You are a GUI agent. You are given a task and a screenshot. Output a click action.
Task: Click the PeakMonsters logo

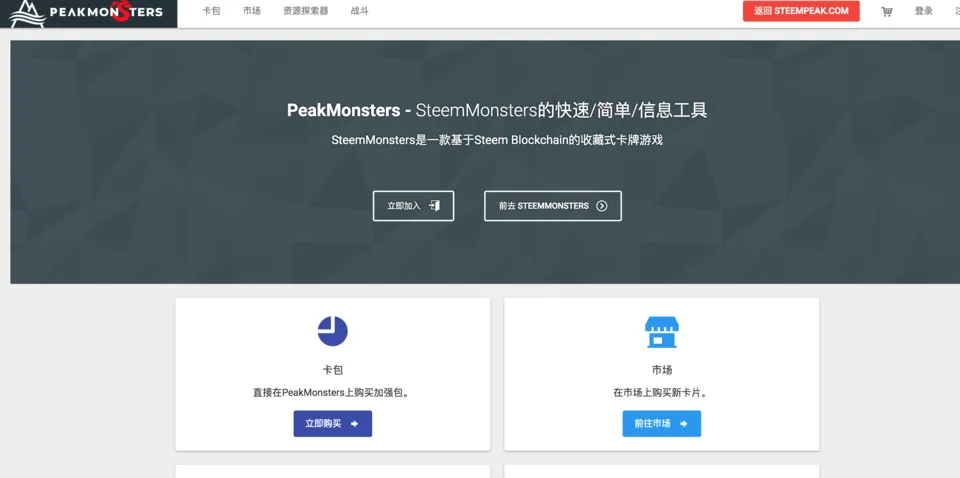tap(86, 12)
